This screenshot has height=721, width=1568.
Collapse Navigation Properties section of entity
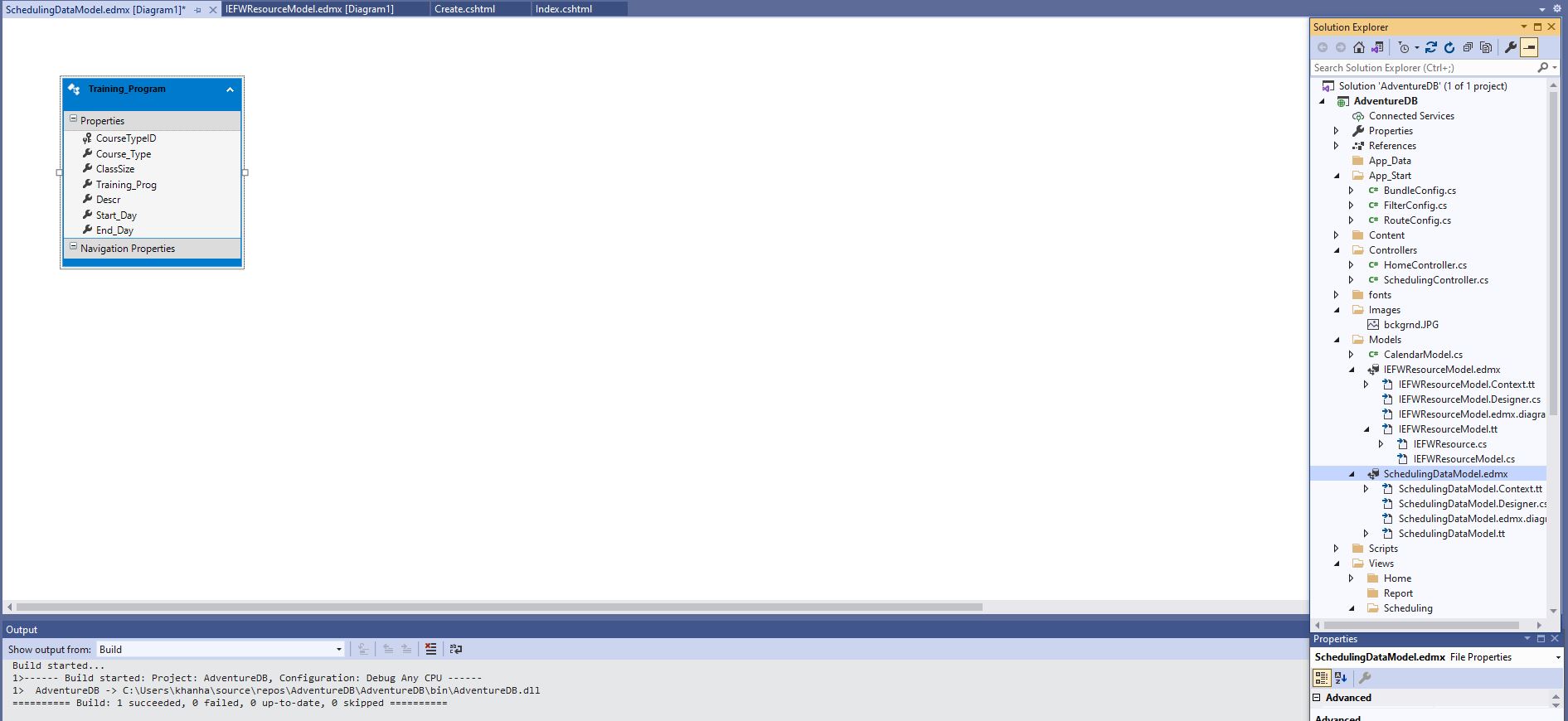(x=73, y=247)
